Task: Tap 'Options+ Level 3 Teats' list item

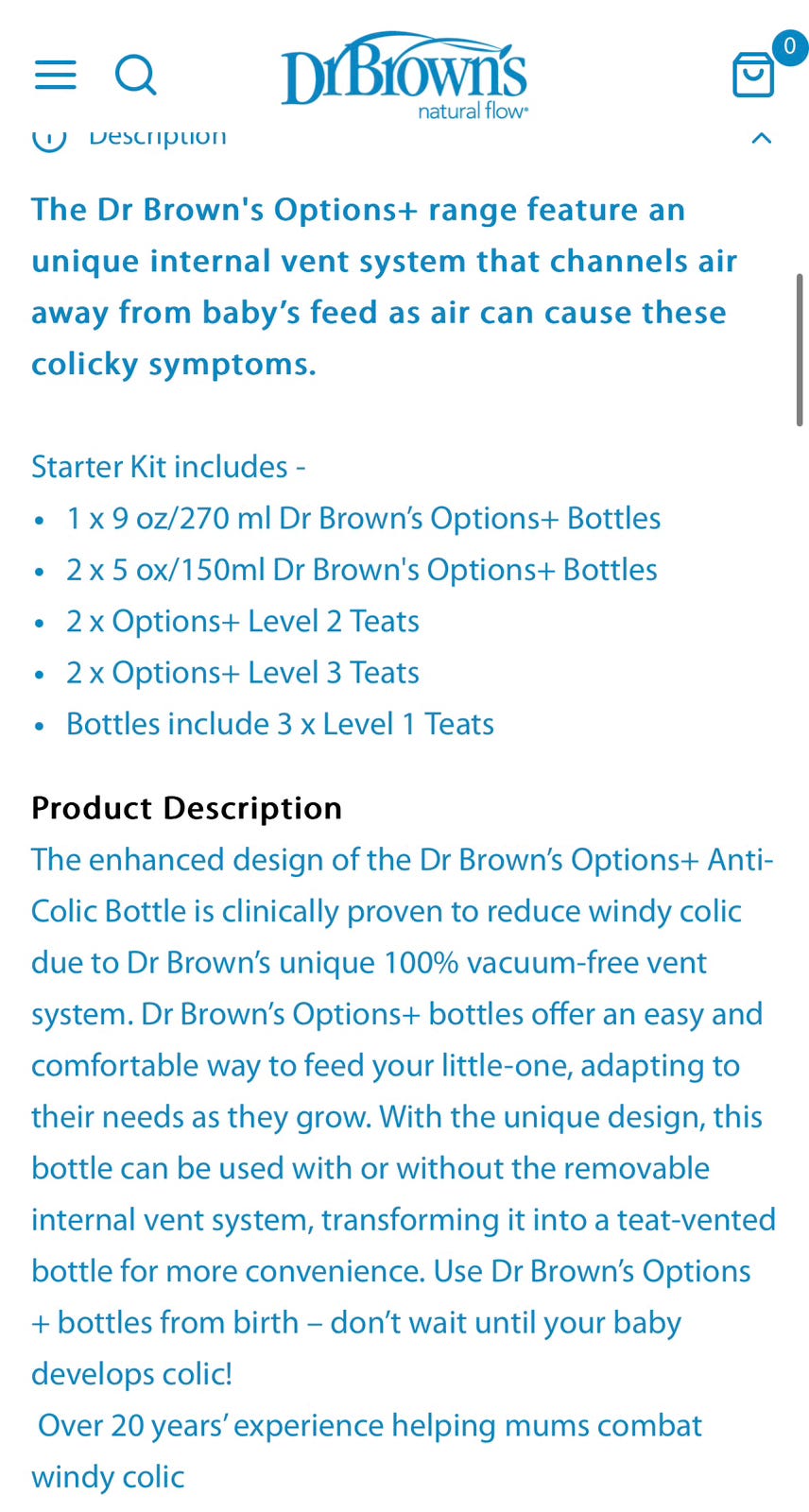Action: tap(242, 673)
